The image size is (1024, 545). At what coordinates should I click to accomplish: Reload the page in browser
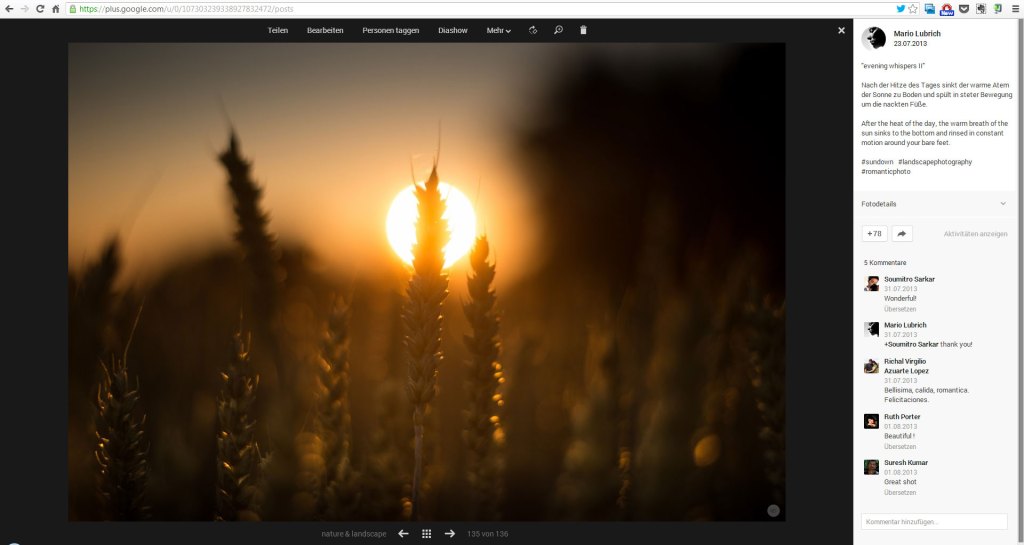click(x=40, y=8)
